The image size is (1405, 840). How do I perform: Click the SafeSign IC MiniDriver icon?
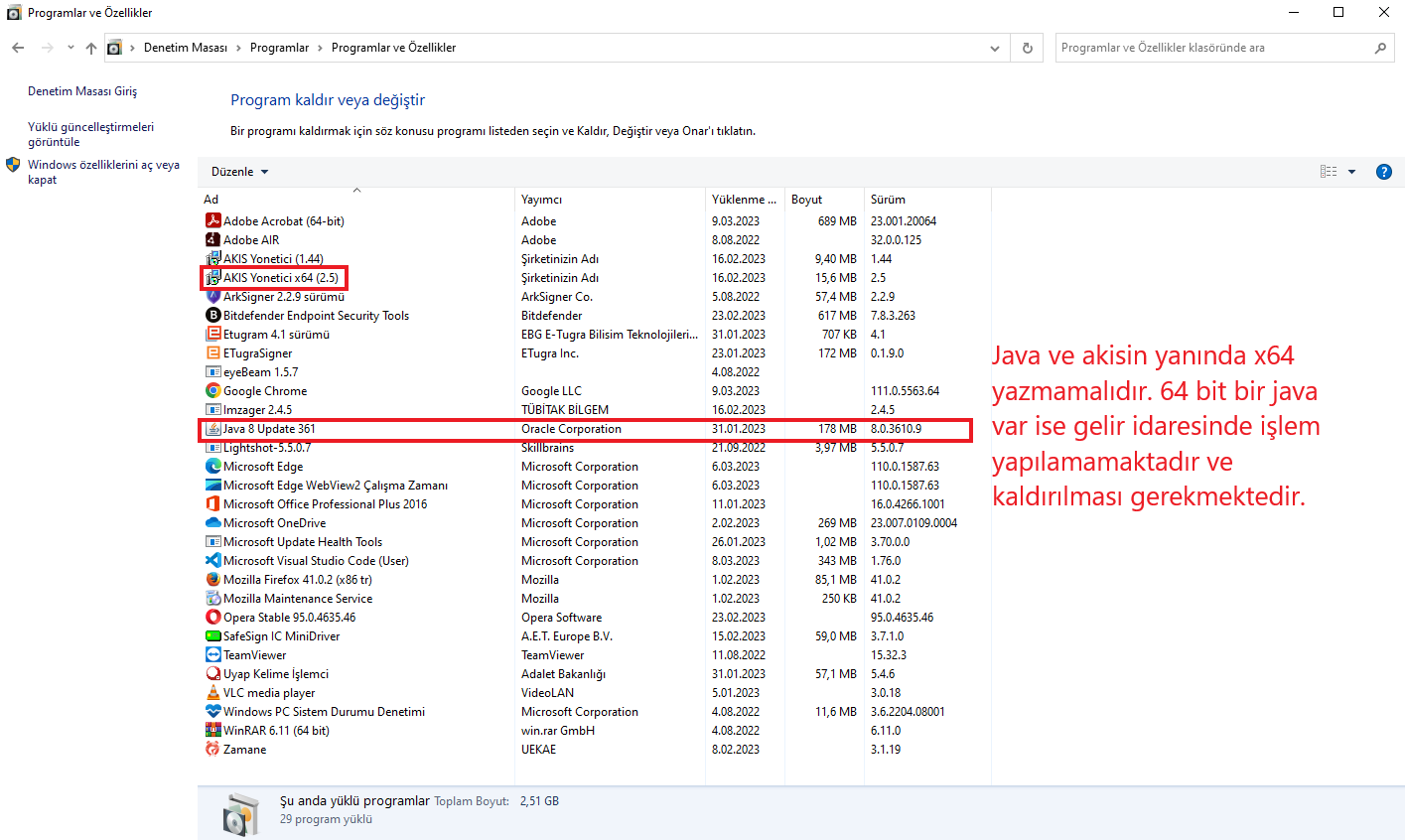(212, 635)
